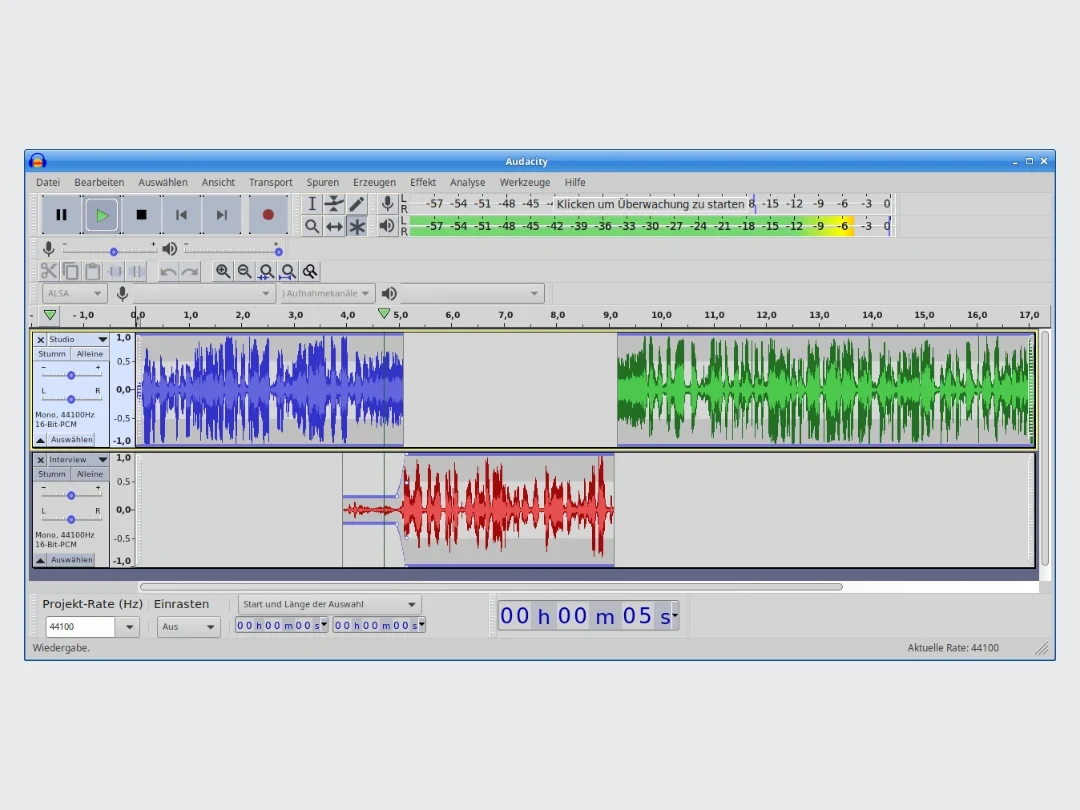The width and height of the screenshot is (1080, 810).
Task: Click the playback volume slider
Action: 233,249
